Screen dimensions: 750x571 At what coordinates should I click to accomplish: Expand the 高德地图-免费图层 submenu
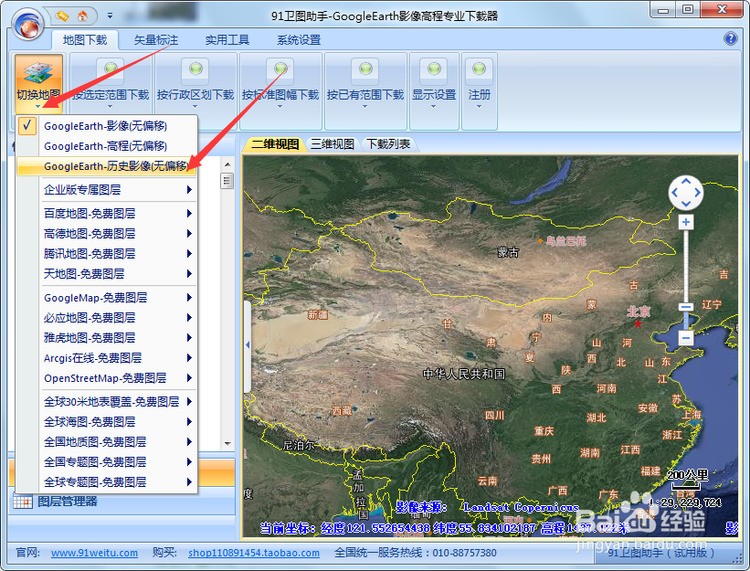pyautogui.click(x=107, y=233)
